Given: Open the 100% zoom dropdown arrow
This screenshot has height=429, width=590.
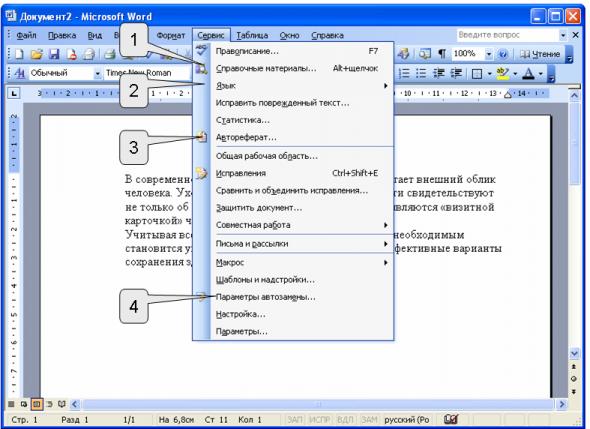Looking at the screenshot, I should 488,54.
